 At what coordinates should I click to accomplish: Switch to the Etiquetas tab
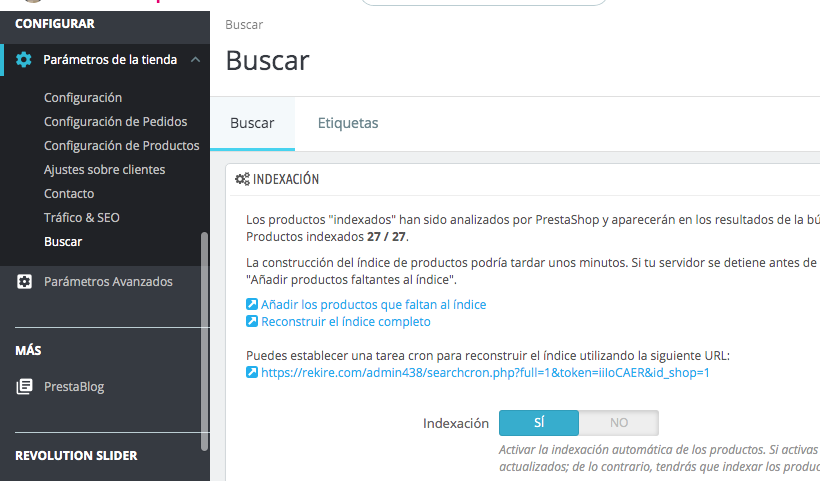coord(348,123)
